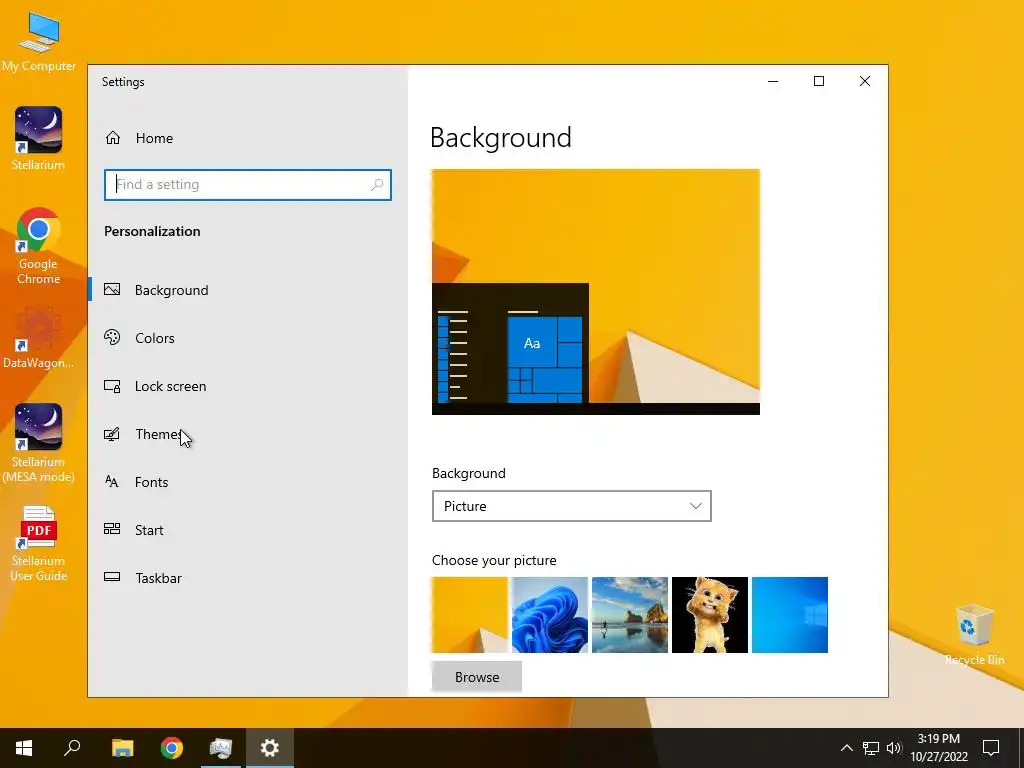Choose the blue Windows 10 logo wallpaper
The height and width of the screenshot is (768, 1024).
coord(790,615)
